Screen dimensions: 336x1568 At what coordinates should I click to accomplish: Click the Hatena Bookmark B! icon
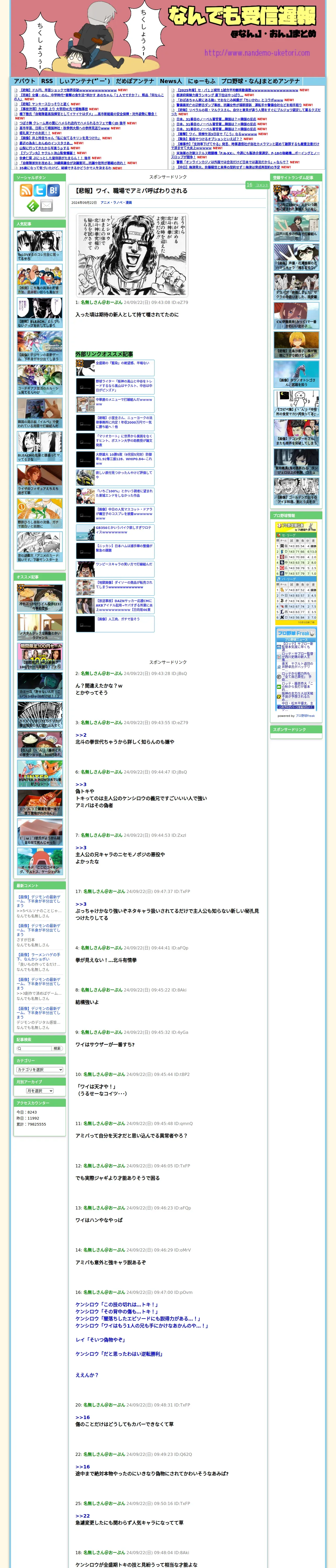coord(54,191)
